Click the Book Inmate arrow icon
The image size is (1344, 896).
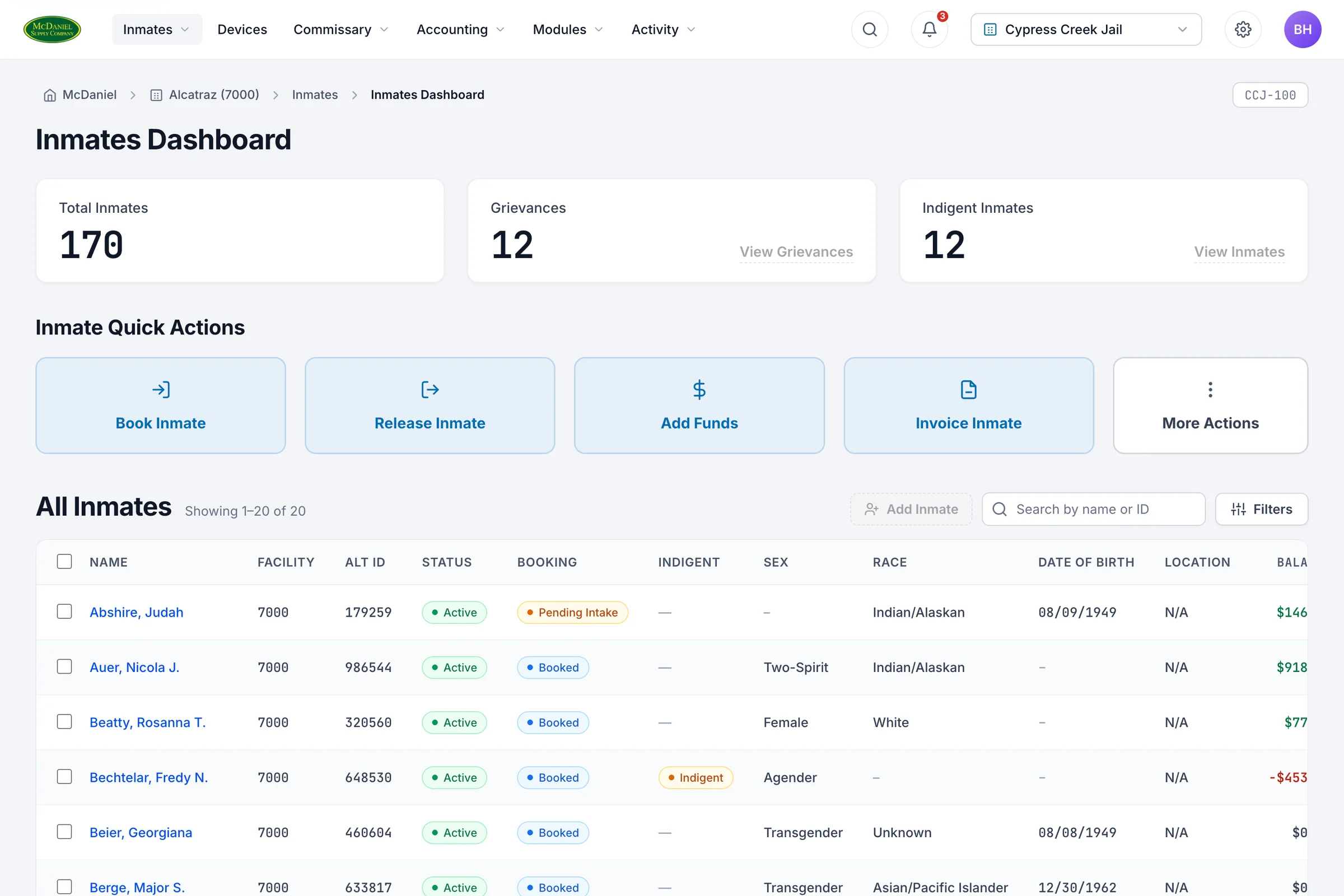pos(161,390)
